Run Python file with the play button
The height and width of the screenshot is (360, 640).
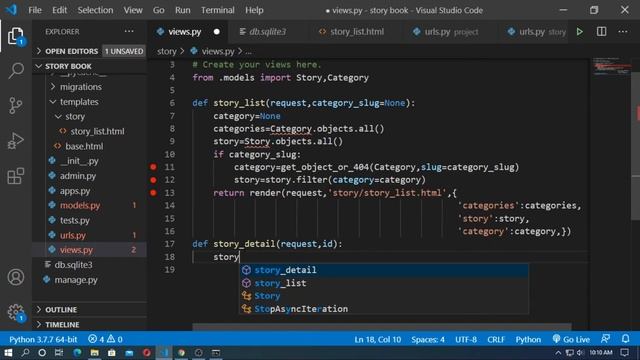click(580, 31)
